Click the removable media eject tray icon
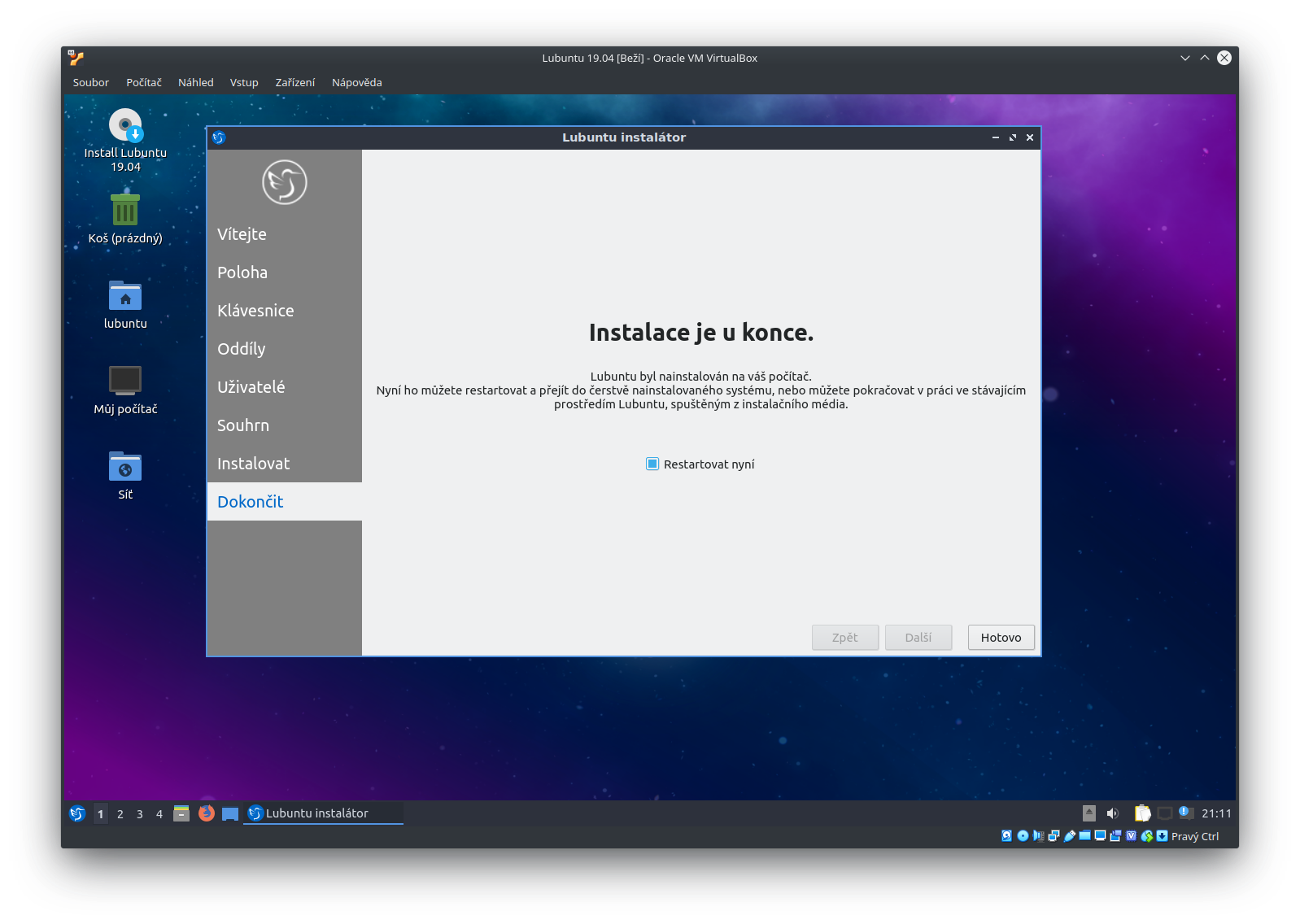Screen dimensions: 1300x924 1089,813
